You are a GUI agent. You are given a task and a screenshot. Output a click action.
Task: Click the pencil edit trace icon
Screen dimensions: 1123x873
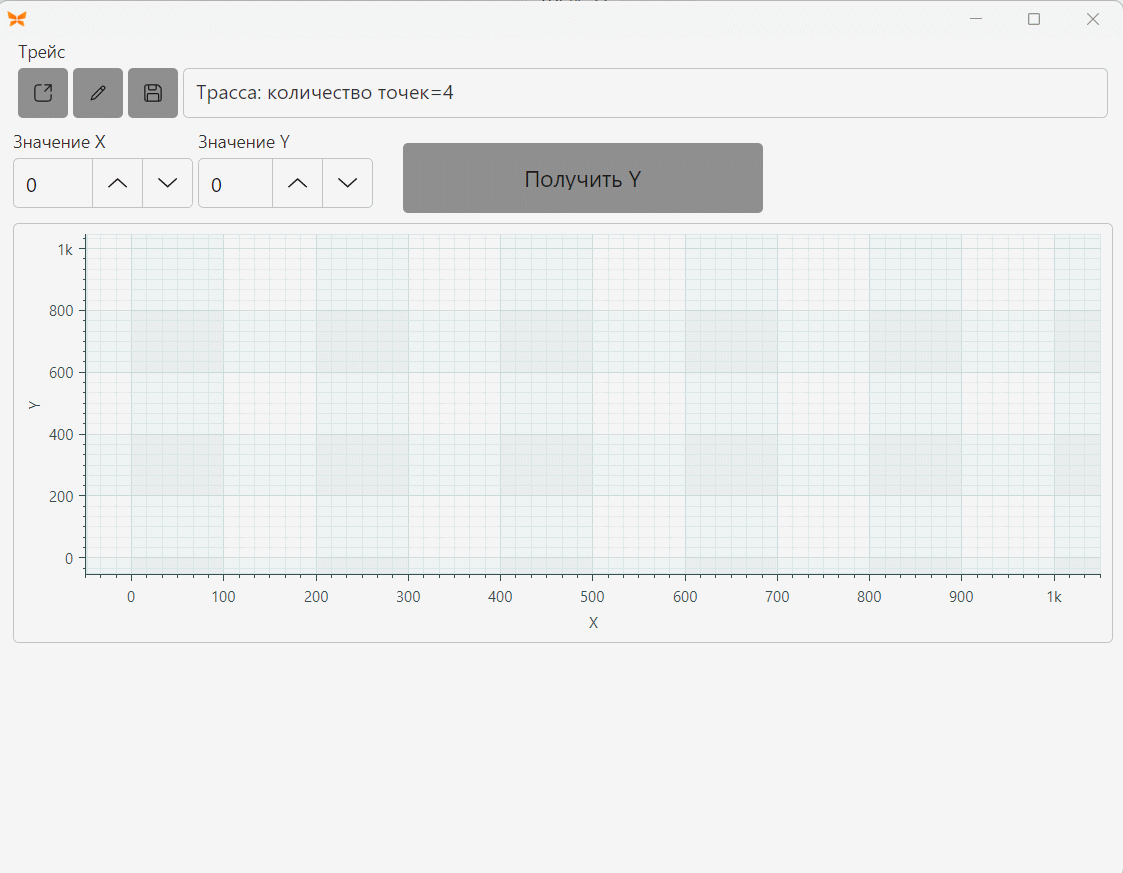tap(98, 93)
